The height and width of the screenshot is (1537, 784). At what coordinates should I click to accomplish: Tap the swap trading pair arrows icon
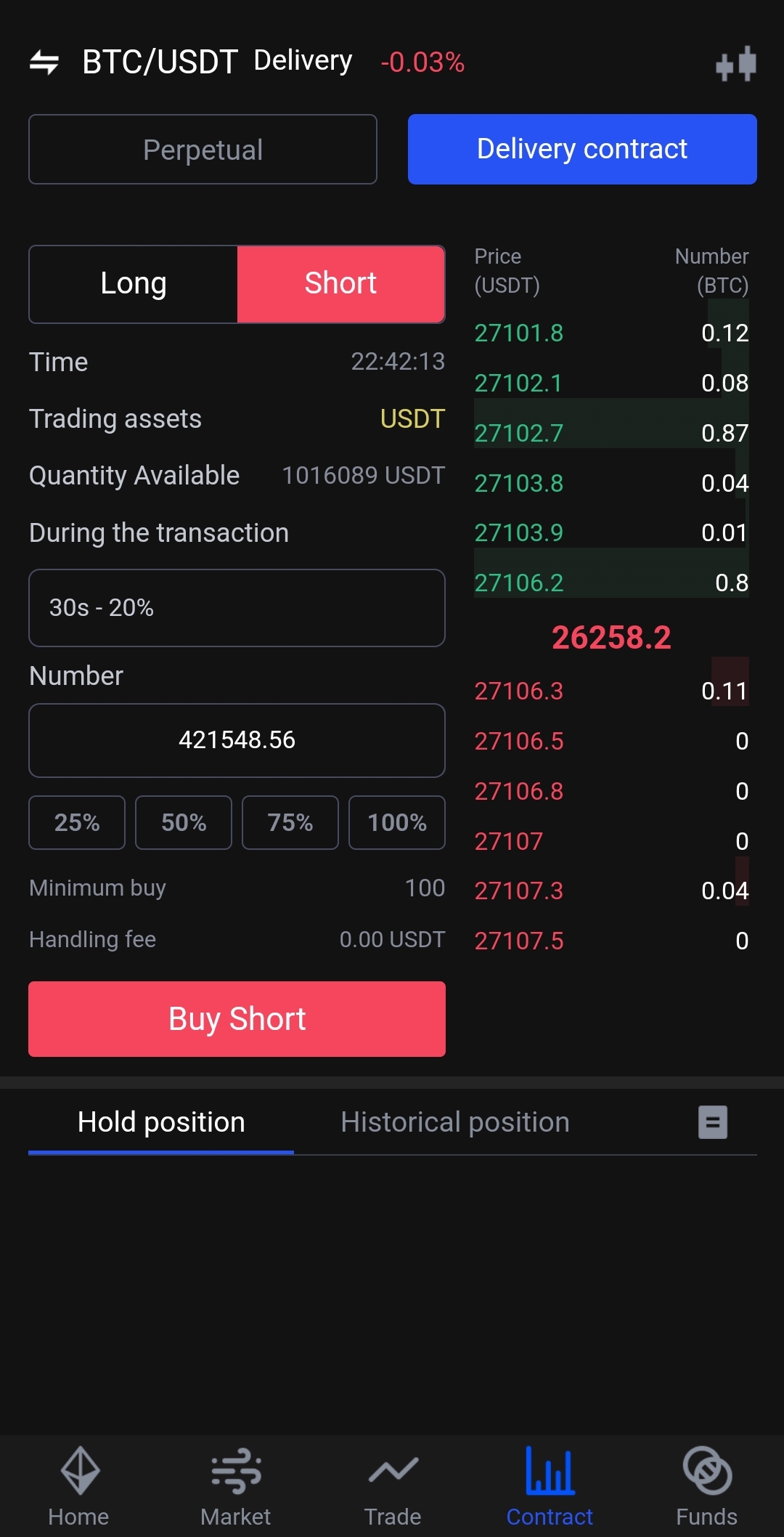[x=44, y=62]
